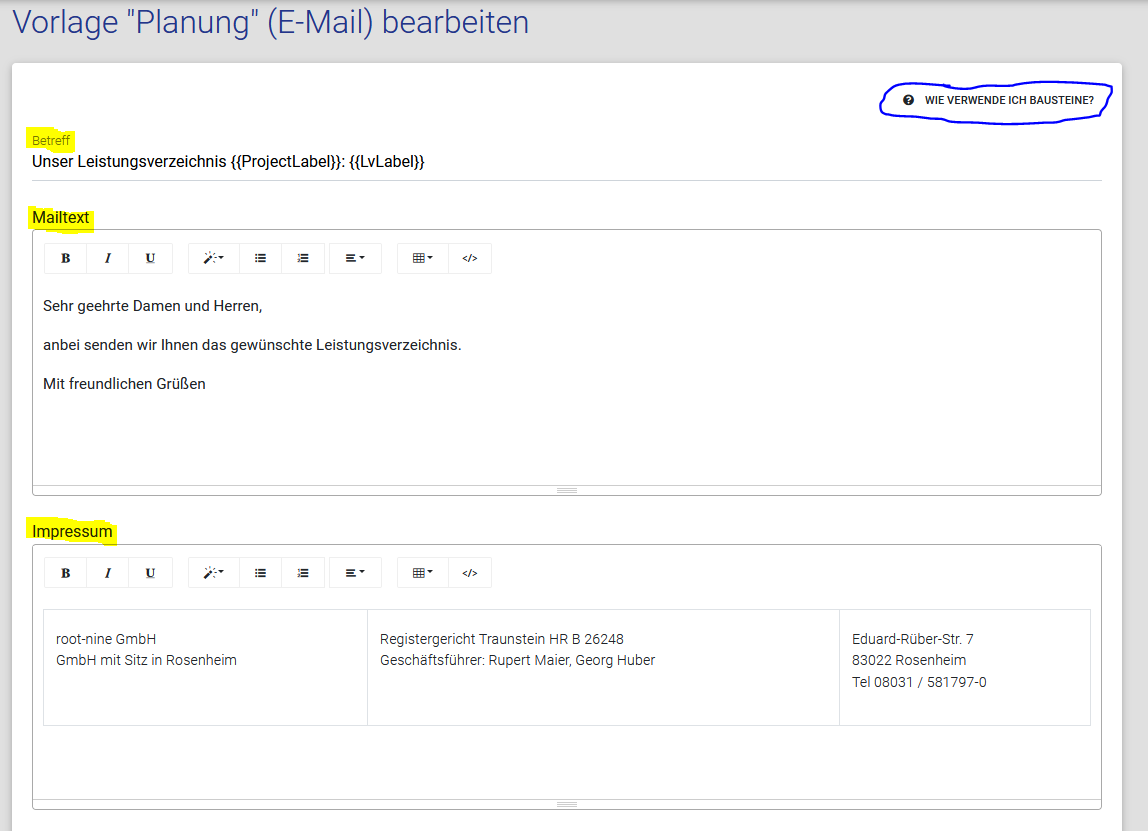Toggle italic in the Mailtext toolbar
The image size is (1148, 831).
[108, 258]
